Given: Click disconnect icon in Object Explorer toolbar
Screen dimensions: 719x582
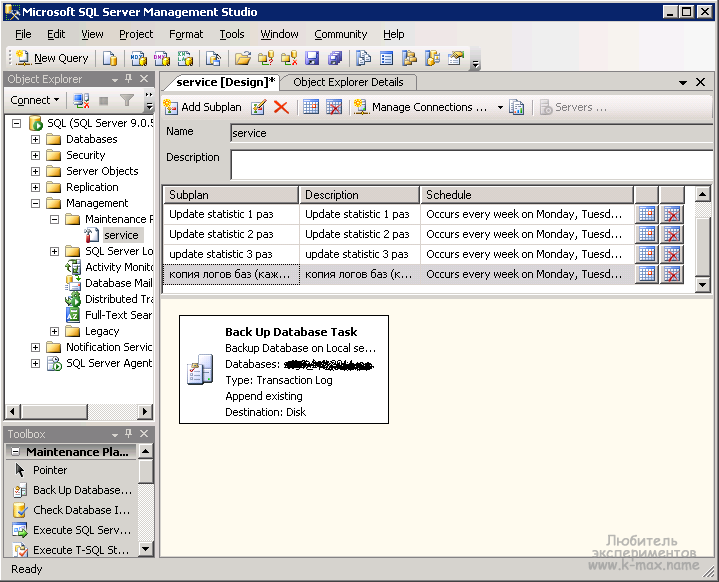Looking at the screenshot, I should tap(81, 100).
